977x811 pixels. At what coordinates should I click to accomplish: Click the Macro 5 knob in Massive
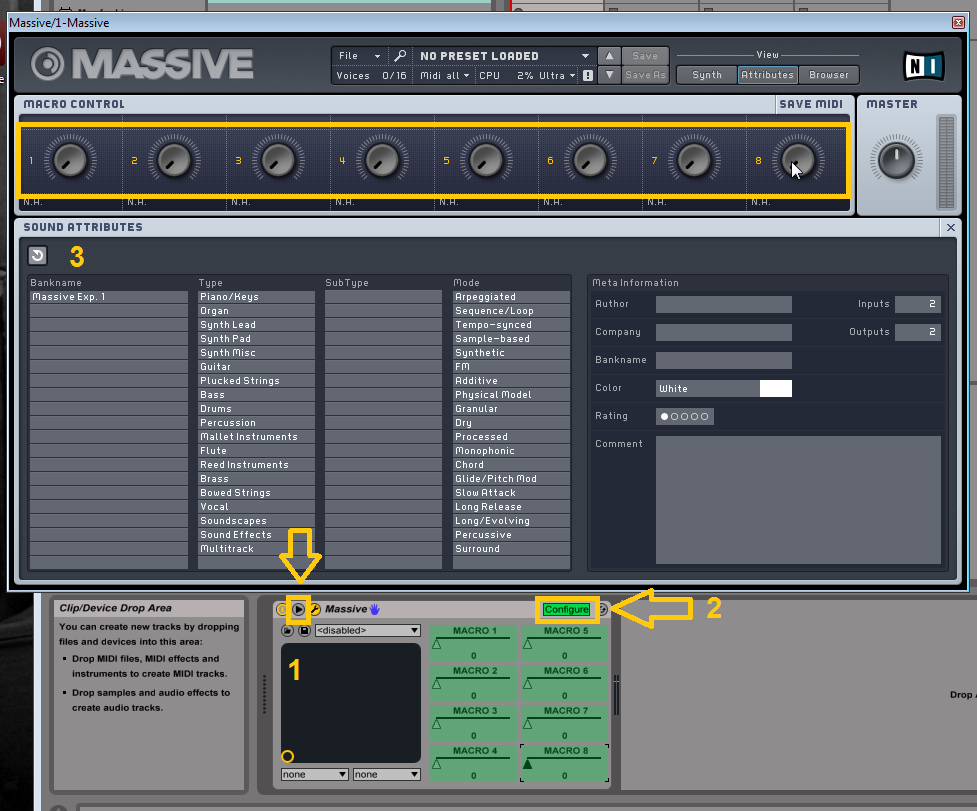tap(487, 160)
